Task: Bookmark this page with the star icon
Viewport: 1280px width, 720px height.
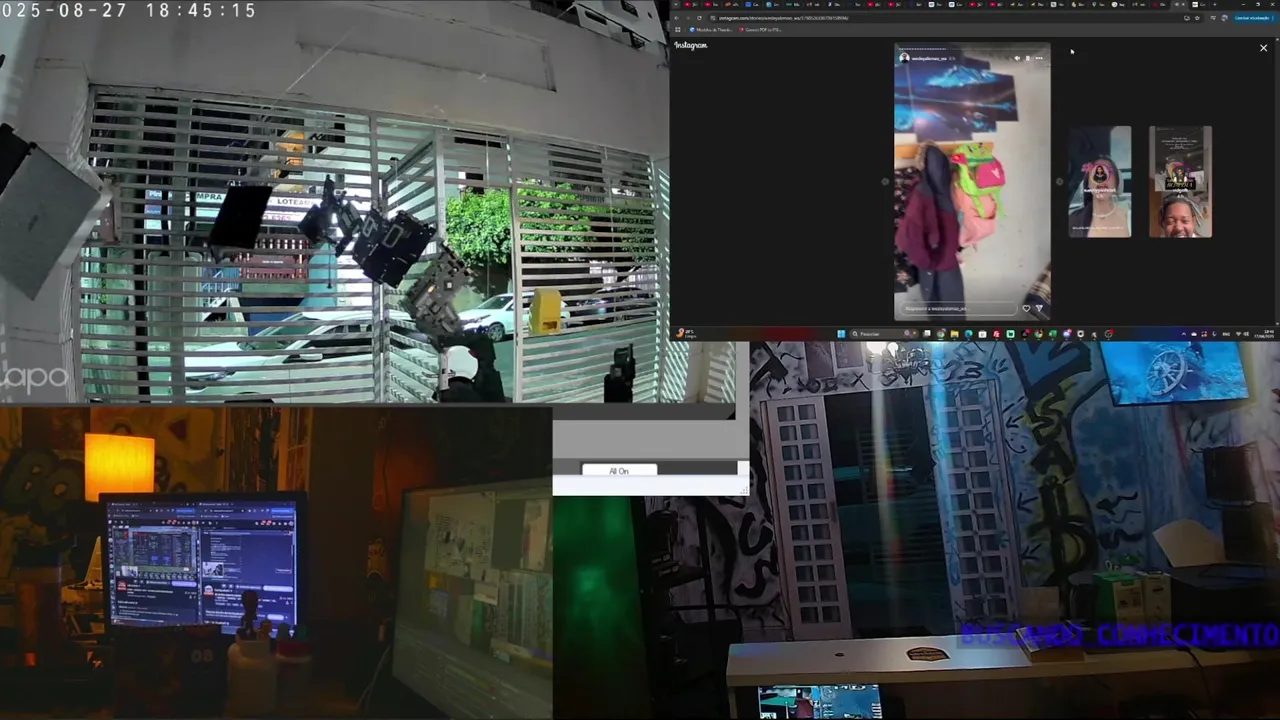Action: coord(1197,18)
